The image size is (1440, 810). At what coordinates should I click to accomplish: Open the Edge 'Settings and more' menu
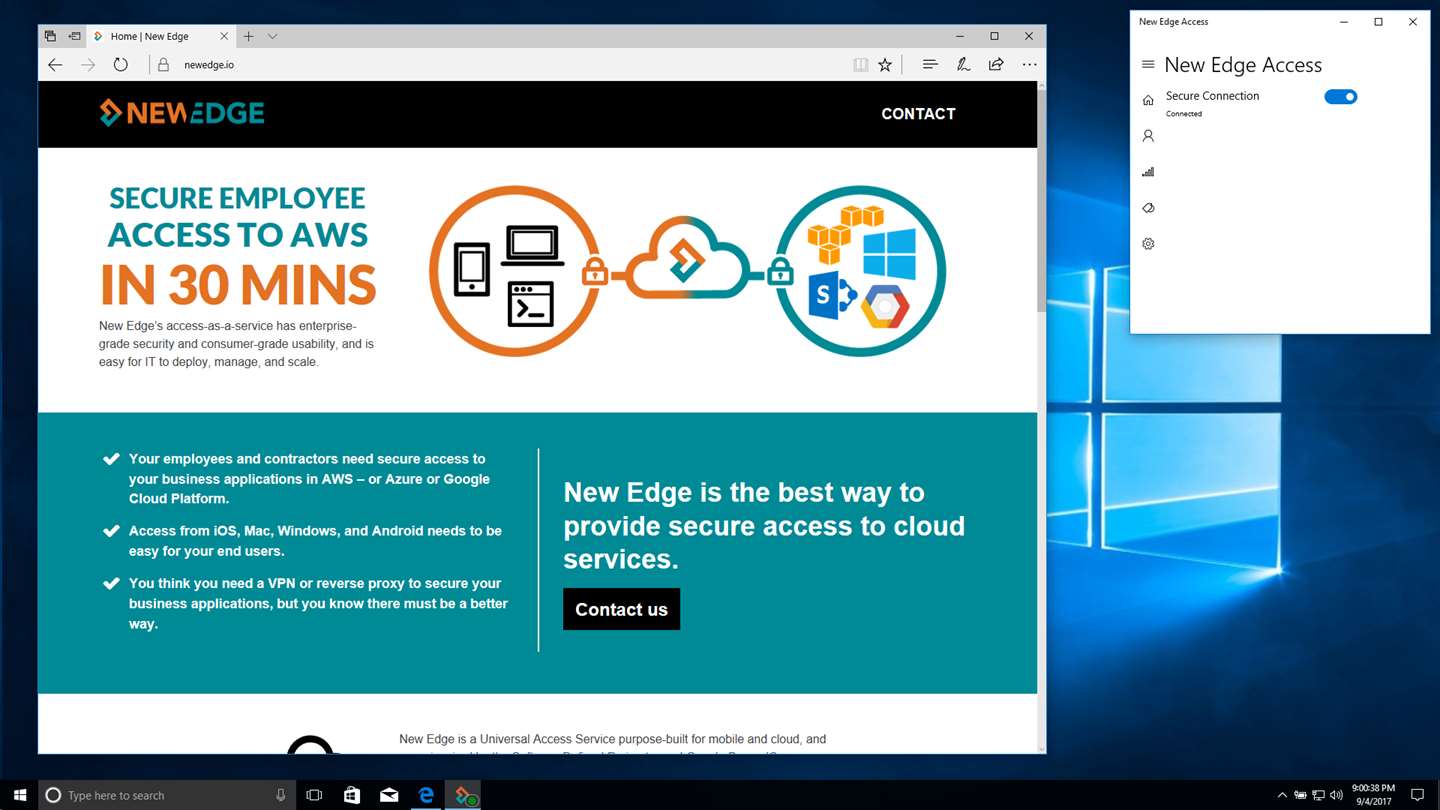[x=1029, y=65]
